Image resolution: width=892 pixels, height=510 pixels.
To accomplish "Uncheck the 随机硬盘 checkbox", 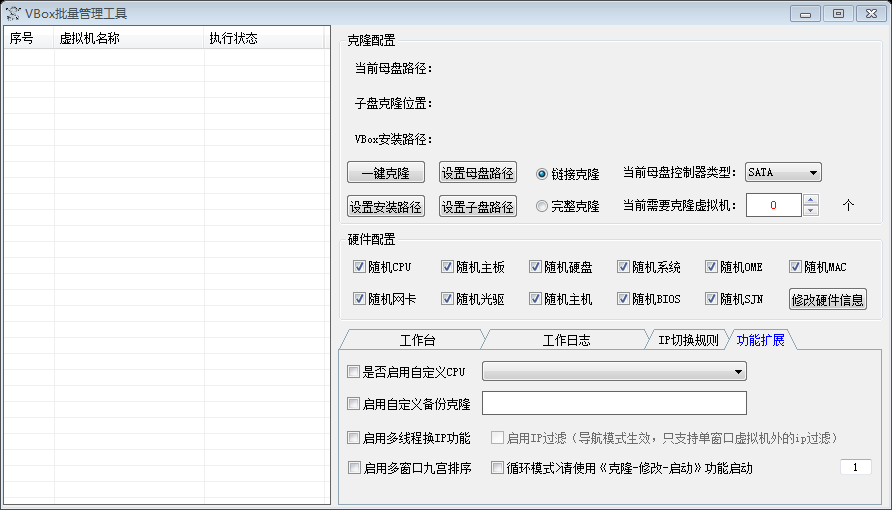I will [535, 267].
